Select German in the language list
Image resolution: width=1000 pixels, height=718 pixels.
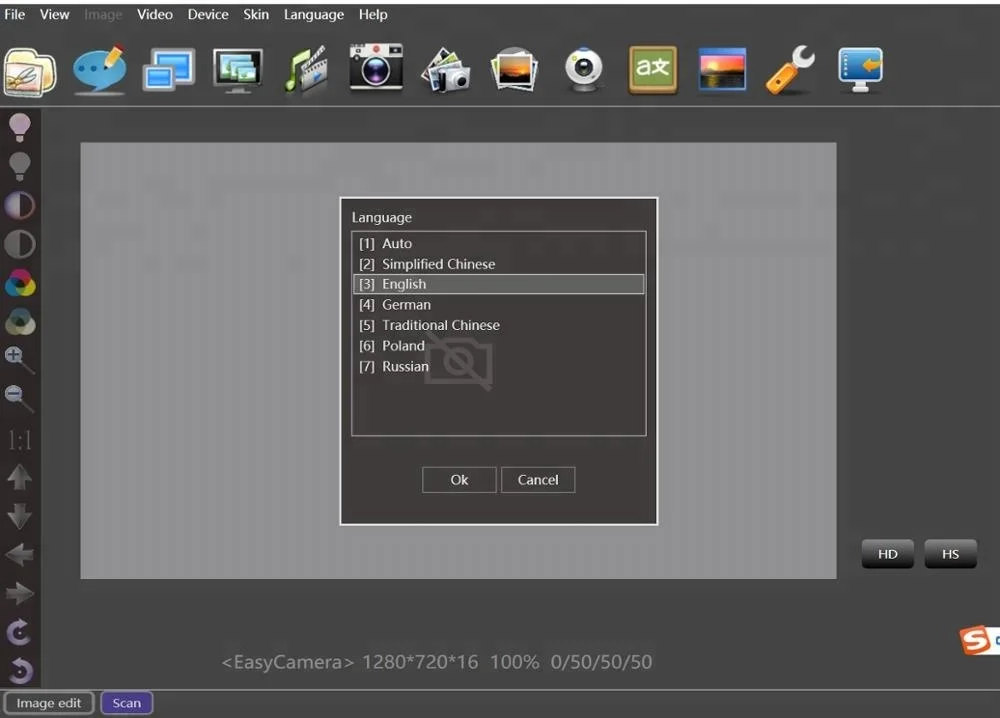[406, 305]
